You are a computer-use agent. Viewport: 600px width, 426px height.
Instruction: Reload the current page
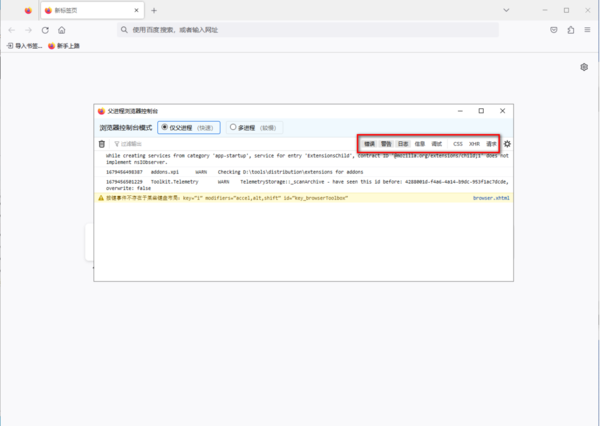pos(45,30)
